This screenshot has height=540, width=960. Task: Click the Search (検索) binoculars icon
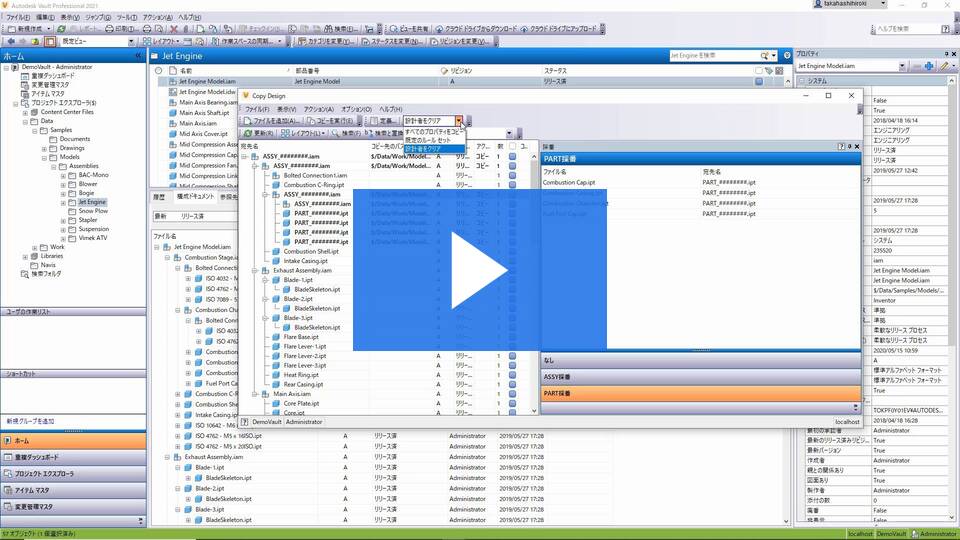342,29
